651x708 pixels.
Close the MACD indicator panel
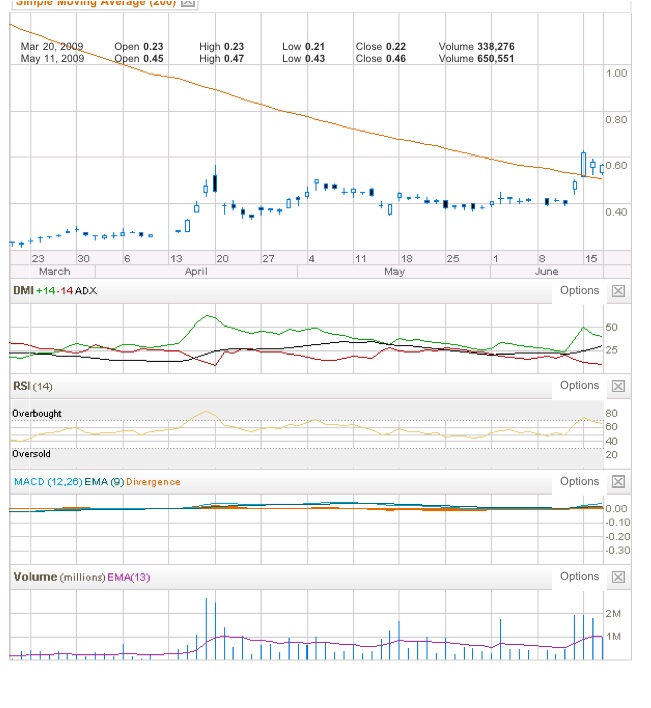(x=618, y=482)
